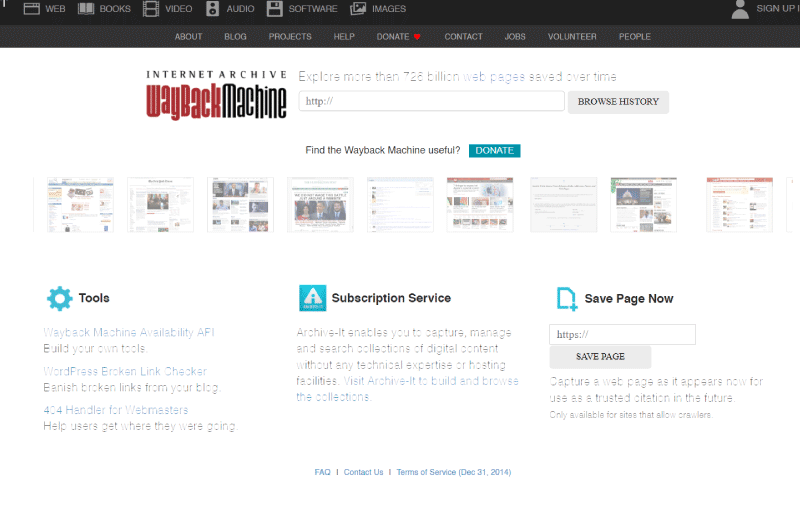Go to the BLOG menu item
The image size is (800, 530).
(235, 37)
